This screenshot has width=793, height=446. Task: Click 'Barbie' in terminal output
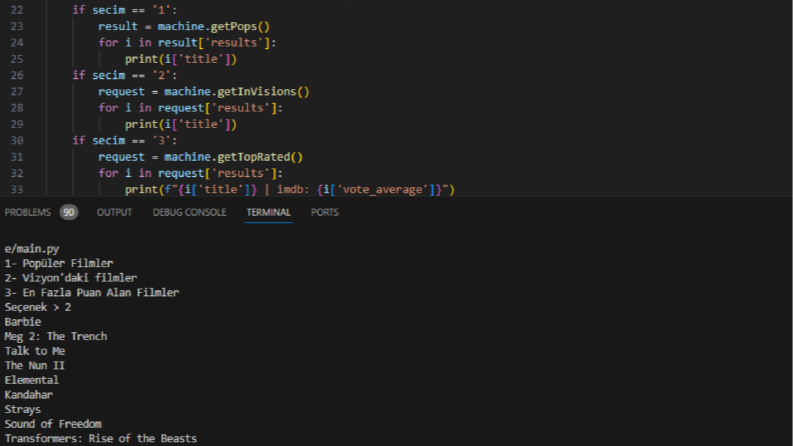23,322
